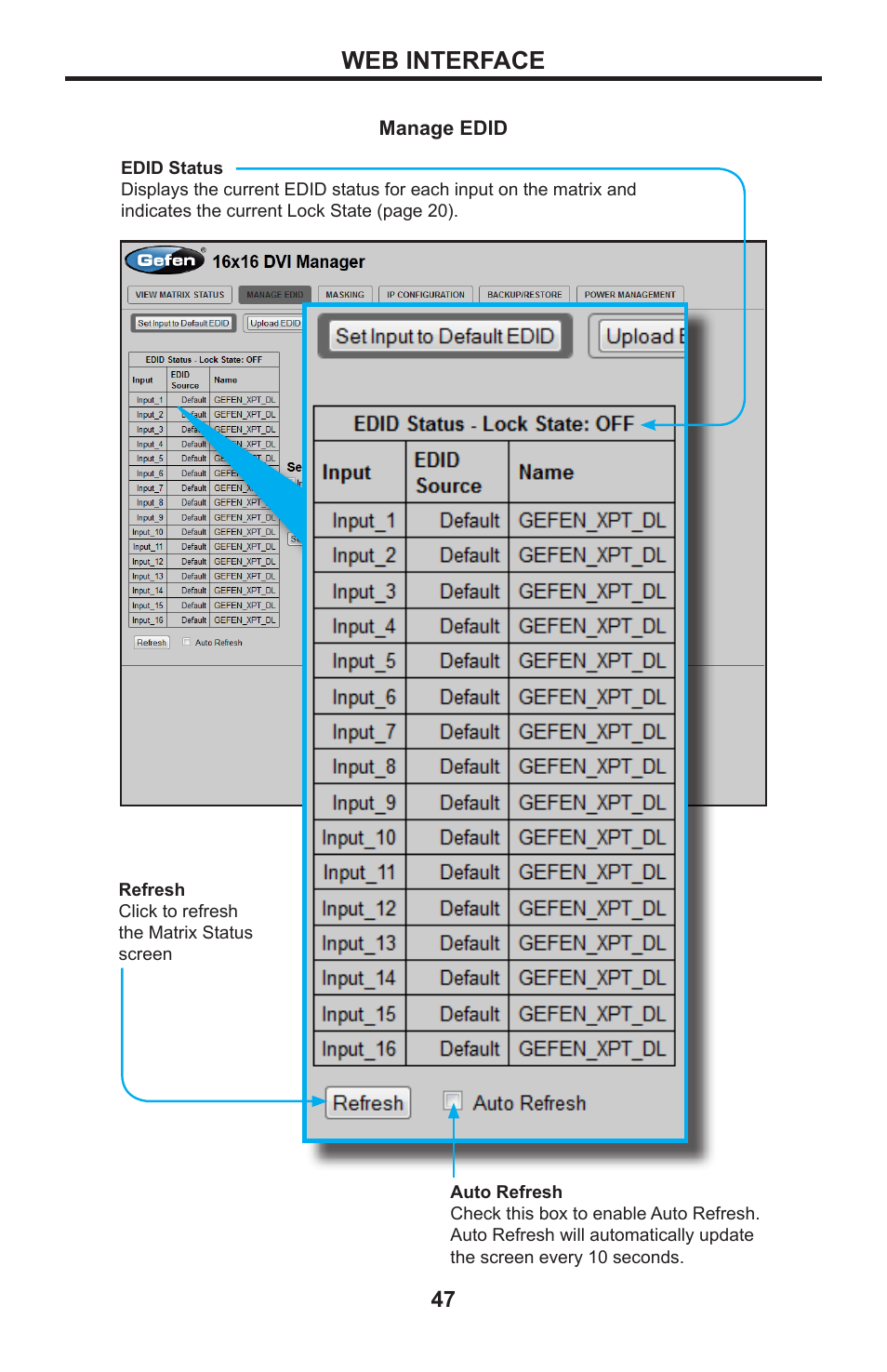The image size is (887, 1372).
Task: Click small Input_12 row in manager table
Action: [204, 562]
